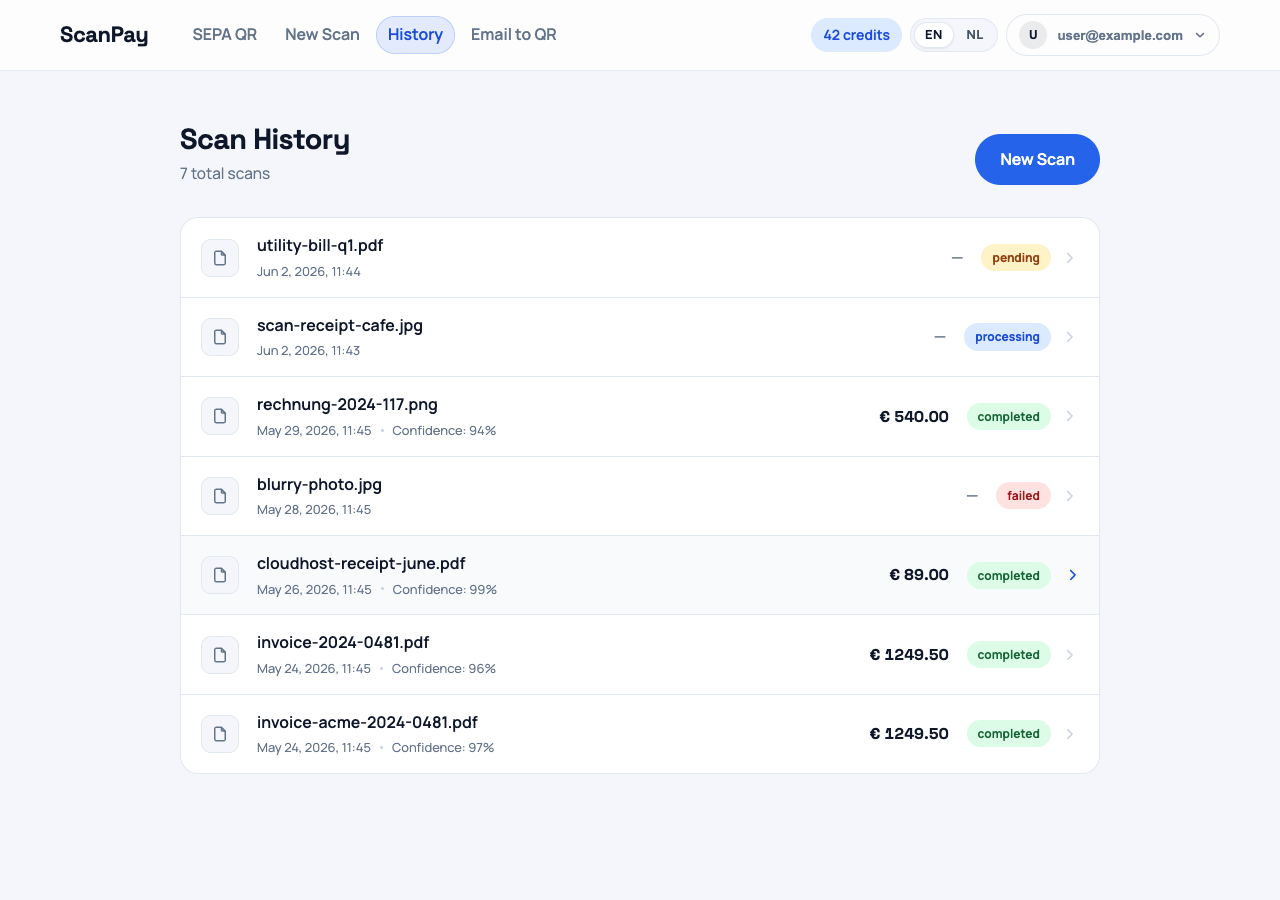The width and height of the screenshot is (1280, 900).
Task: Click the May 26, 2026, 11:45 timestamp
Action: pos(314,590)
